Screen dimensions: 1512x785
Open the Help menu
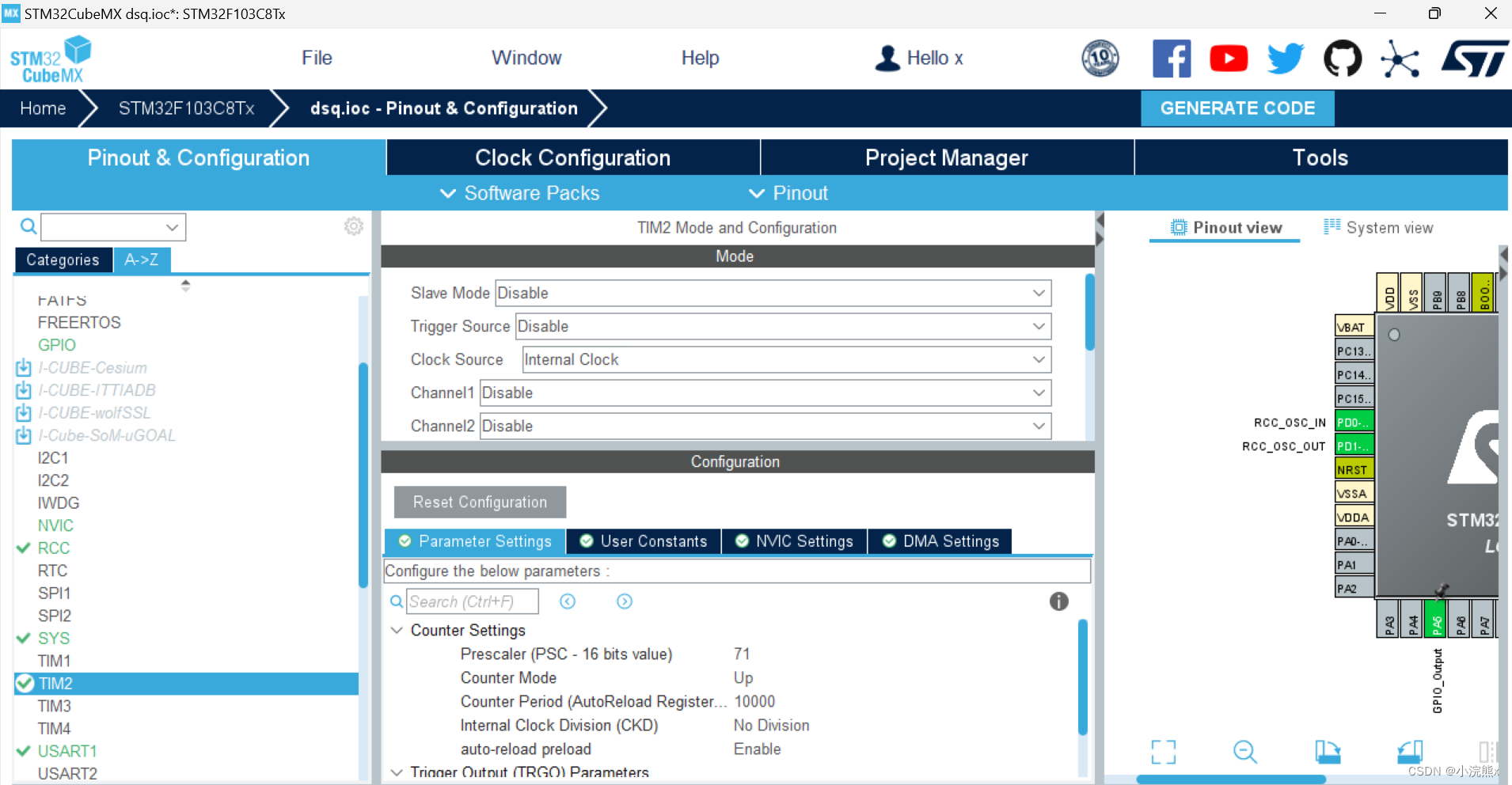701,58
